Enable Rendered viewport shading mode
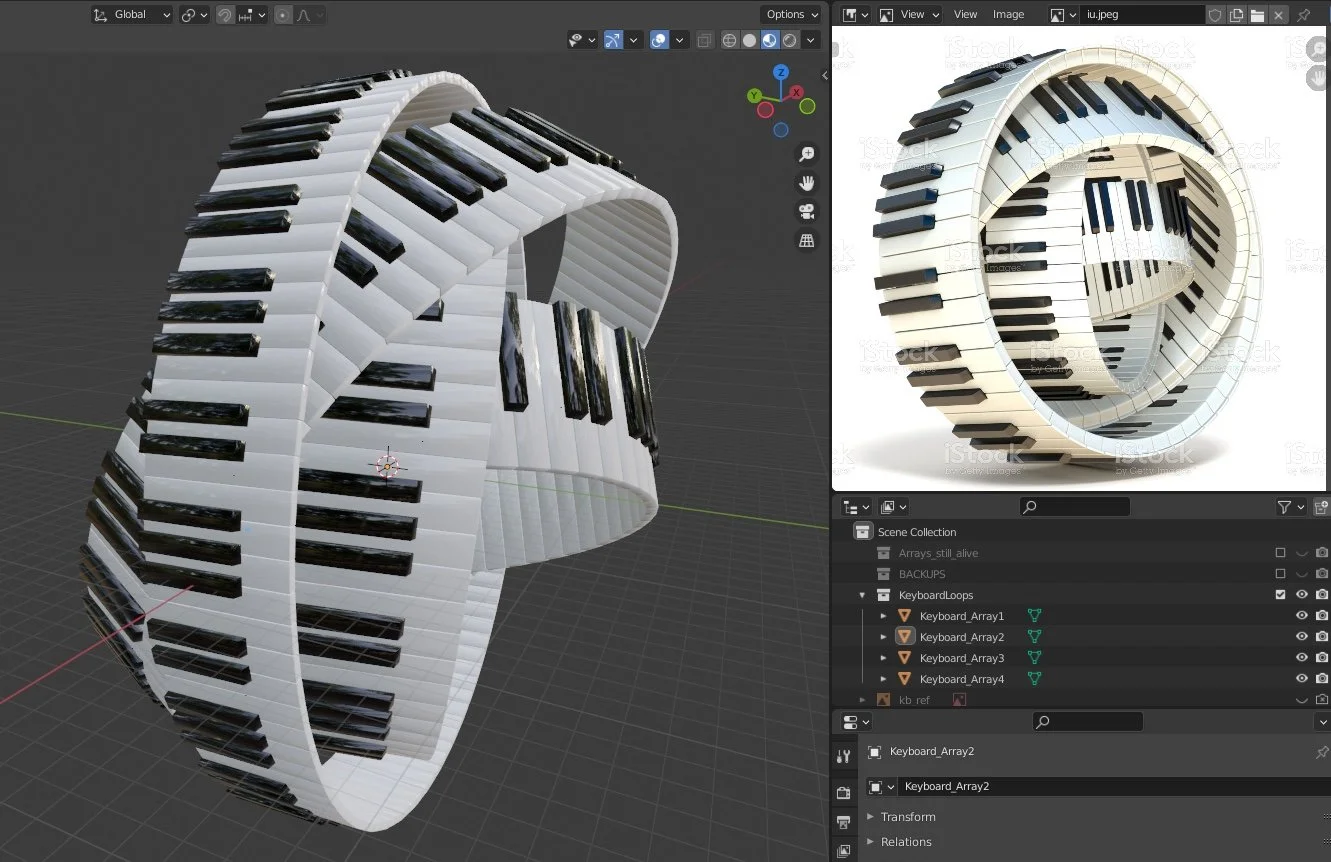 789,40
